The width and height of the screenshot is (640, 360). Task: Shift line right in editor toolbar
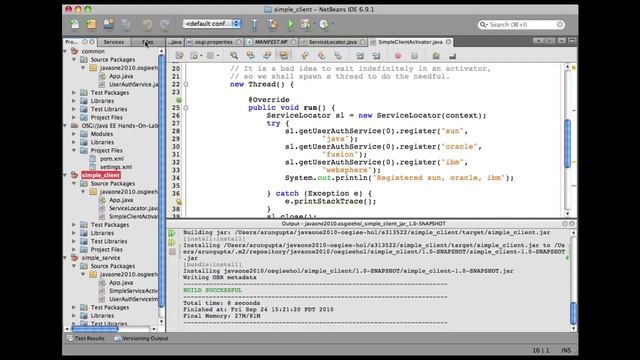tap(376, 56)
